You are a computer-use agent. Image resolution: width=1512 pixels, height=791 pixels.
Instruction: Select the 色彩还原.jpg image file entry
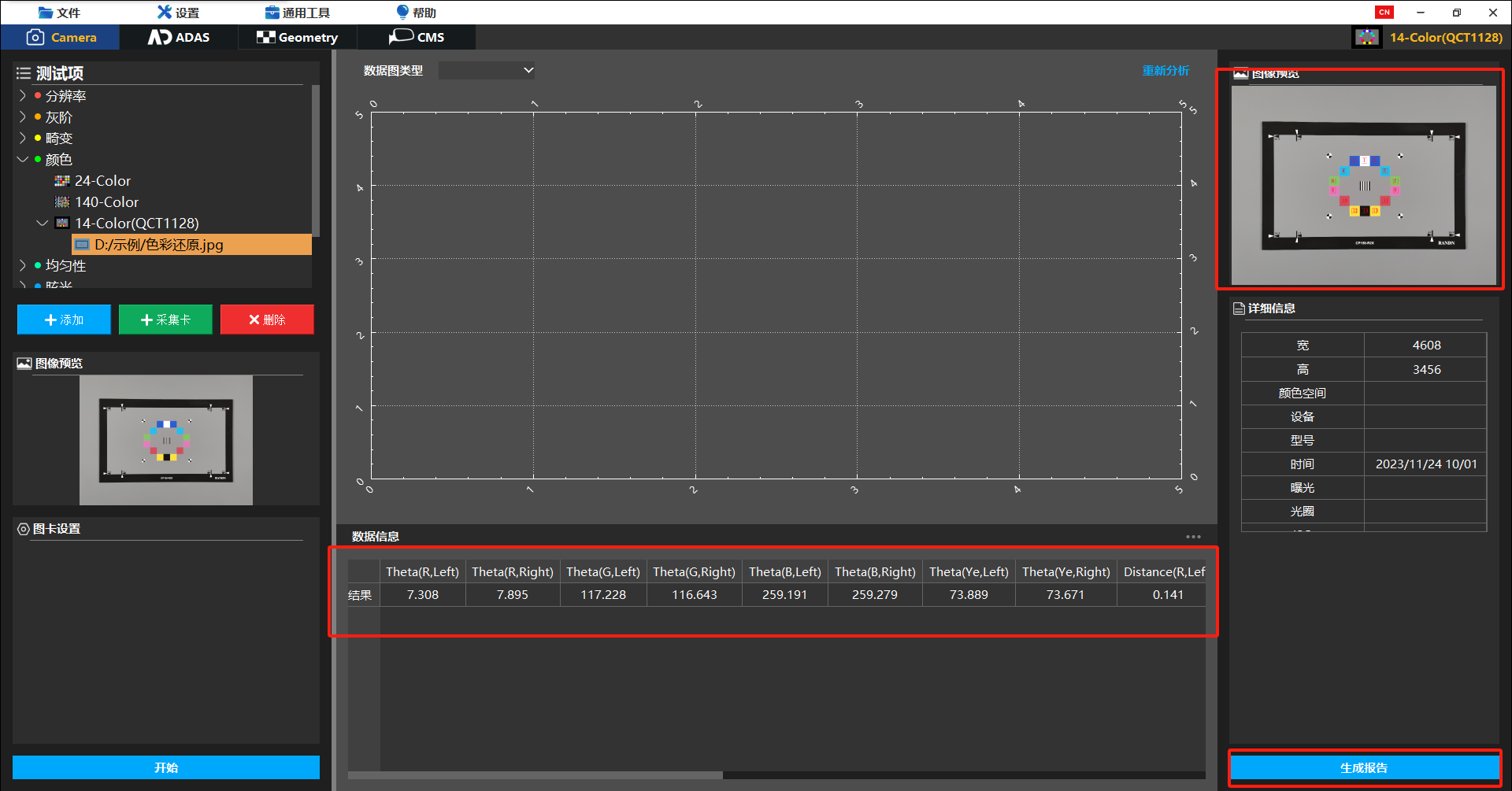click(158, 245)
